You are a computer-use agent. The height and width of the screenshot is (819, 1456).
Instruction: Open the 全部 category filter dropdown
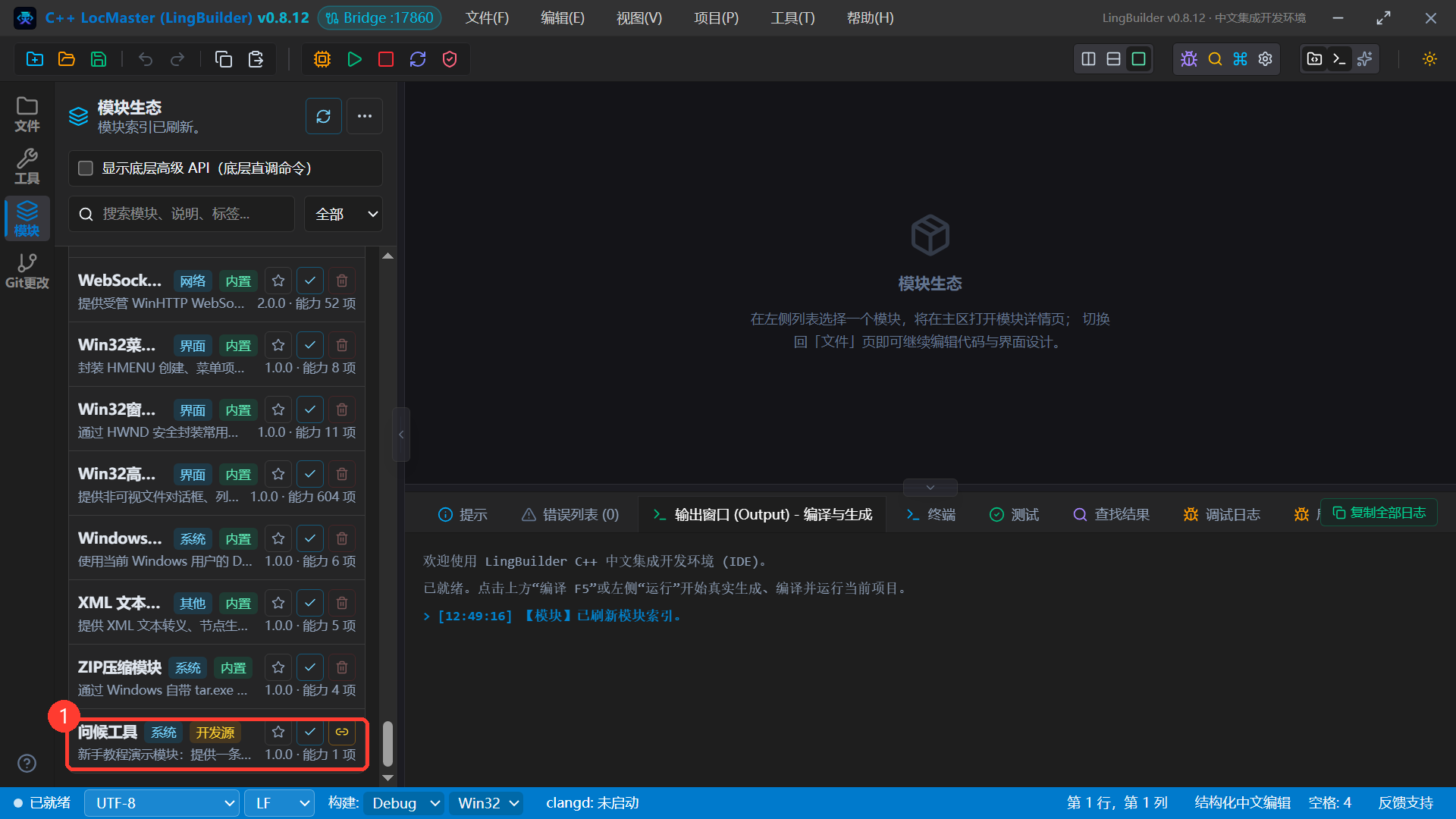[344, 214]
